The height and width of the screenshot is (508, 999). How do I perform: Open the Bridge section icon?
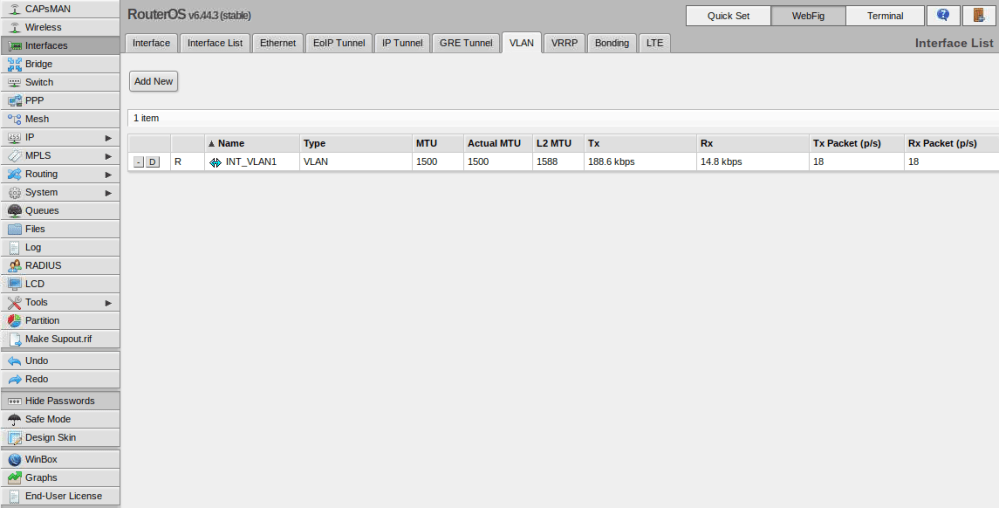pyautogui.click(x=15, y=64)
